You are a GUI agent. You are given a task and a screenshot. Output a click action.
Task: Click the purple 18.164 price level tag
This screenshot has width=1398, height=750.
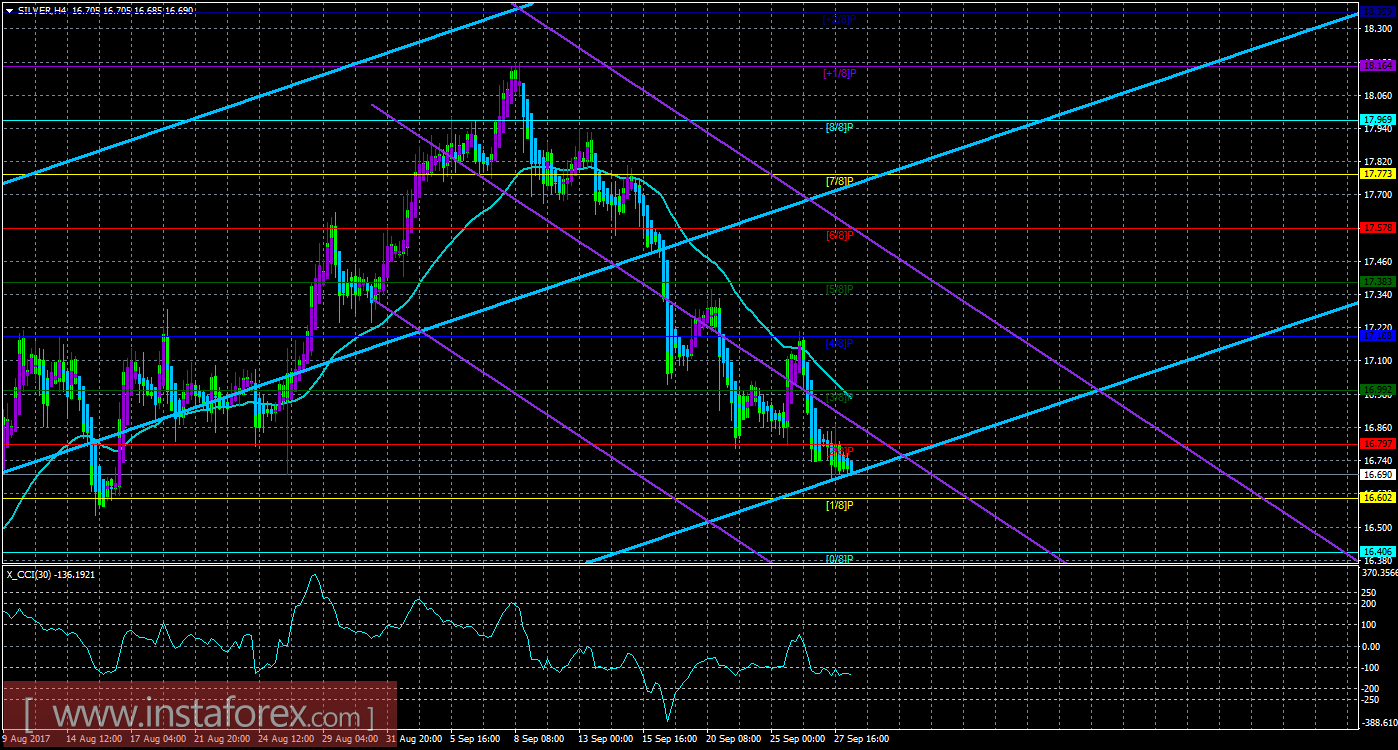coord(1376,65)
